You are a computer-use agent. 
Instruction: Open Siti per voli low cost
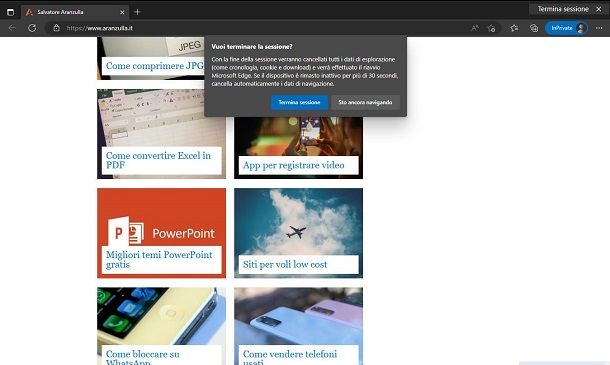point(285,265)
